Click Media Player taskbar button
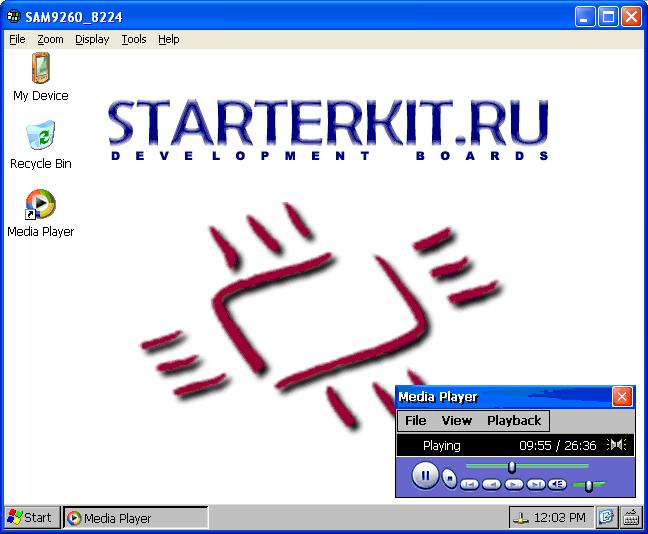The image size is (648, 534). pos(136,518)
